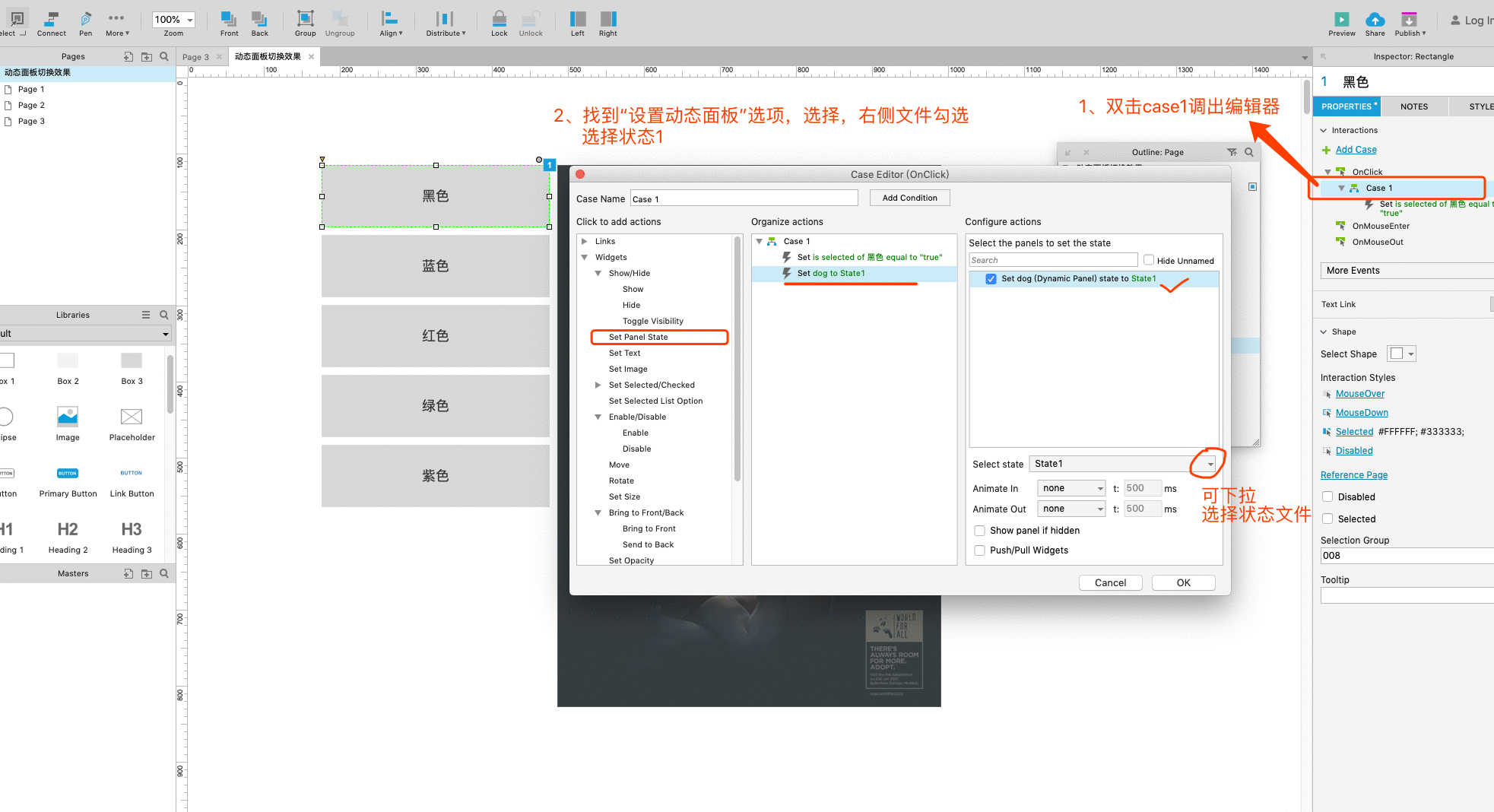Search the Masters panel
The image size is (1494, 812).
coord(164,573)
